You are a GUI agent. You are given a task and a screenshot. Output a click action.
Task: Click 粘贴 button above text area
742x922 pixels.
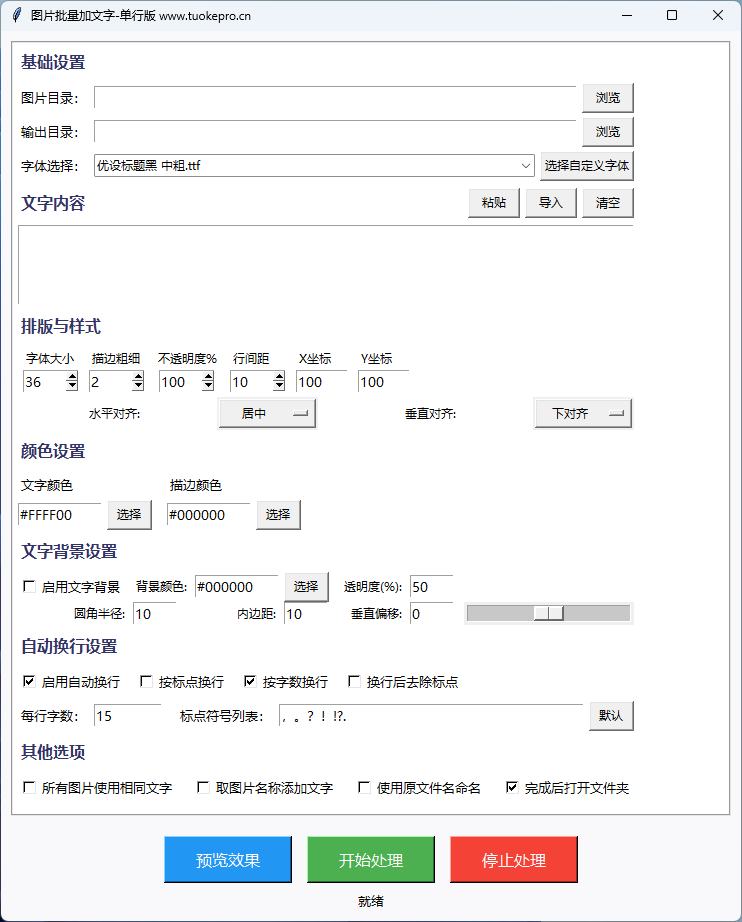[x=494, y=203]
